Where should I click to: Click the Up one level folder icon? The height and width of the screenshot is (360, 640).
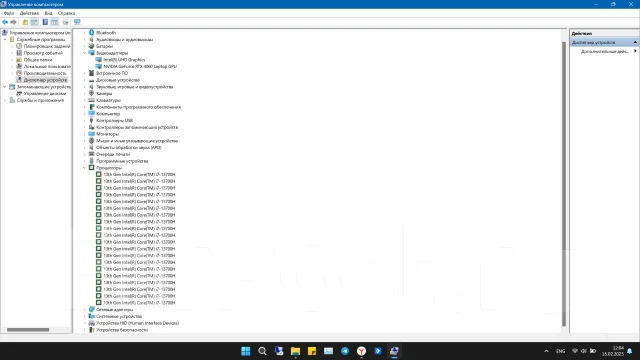(25, 22)
